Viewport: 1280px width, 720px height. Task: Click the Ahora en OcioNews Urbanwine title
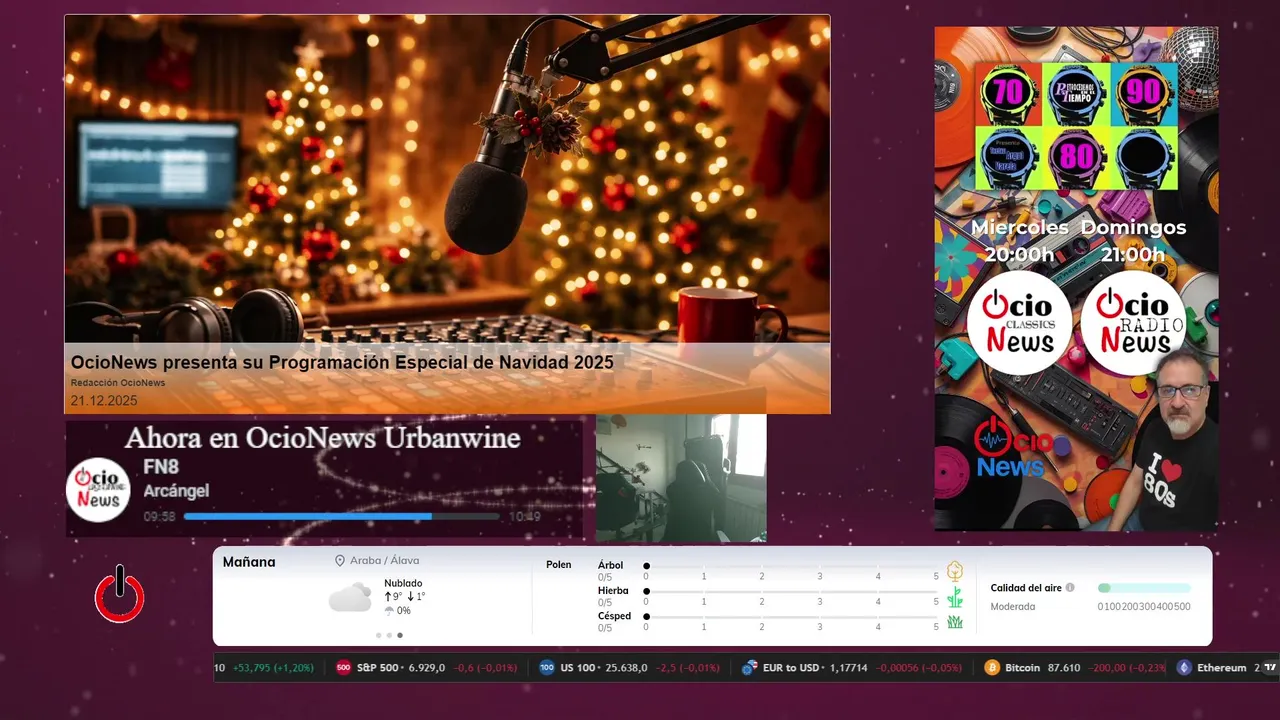(322, 438)
